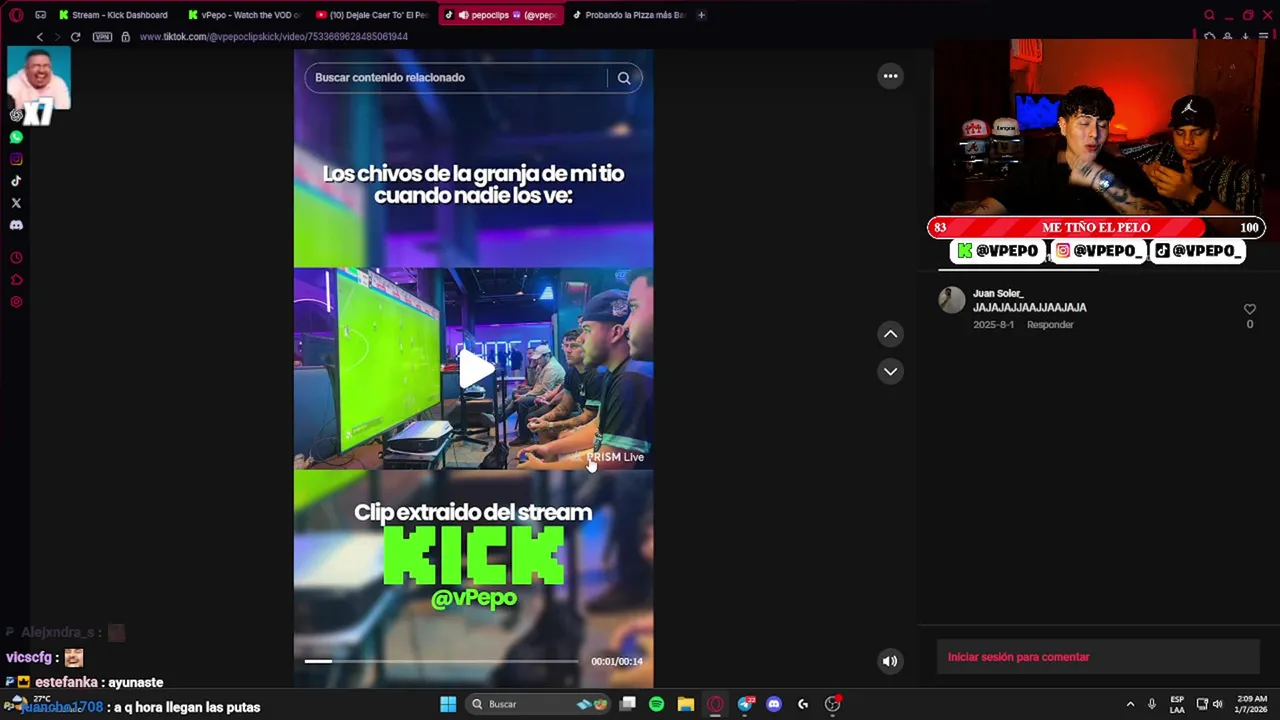Click Juan Soler_ avatar thumbnail
1280x720 pixels.
pyautogui.click(x=951, y=300)
